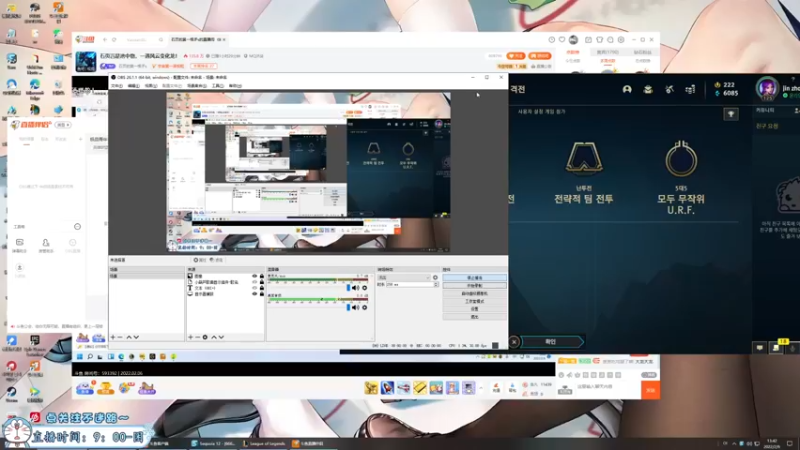Click start recording button in OBS controls
800x450 pixels.
click(x=474, y=286)
